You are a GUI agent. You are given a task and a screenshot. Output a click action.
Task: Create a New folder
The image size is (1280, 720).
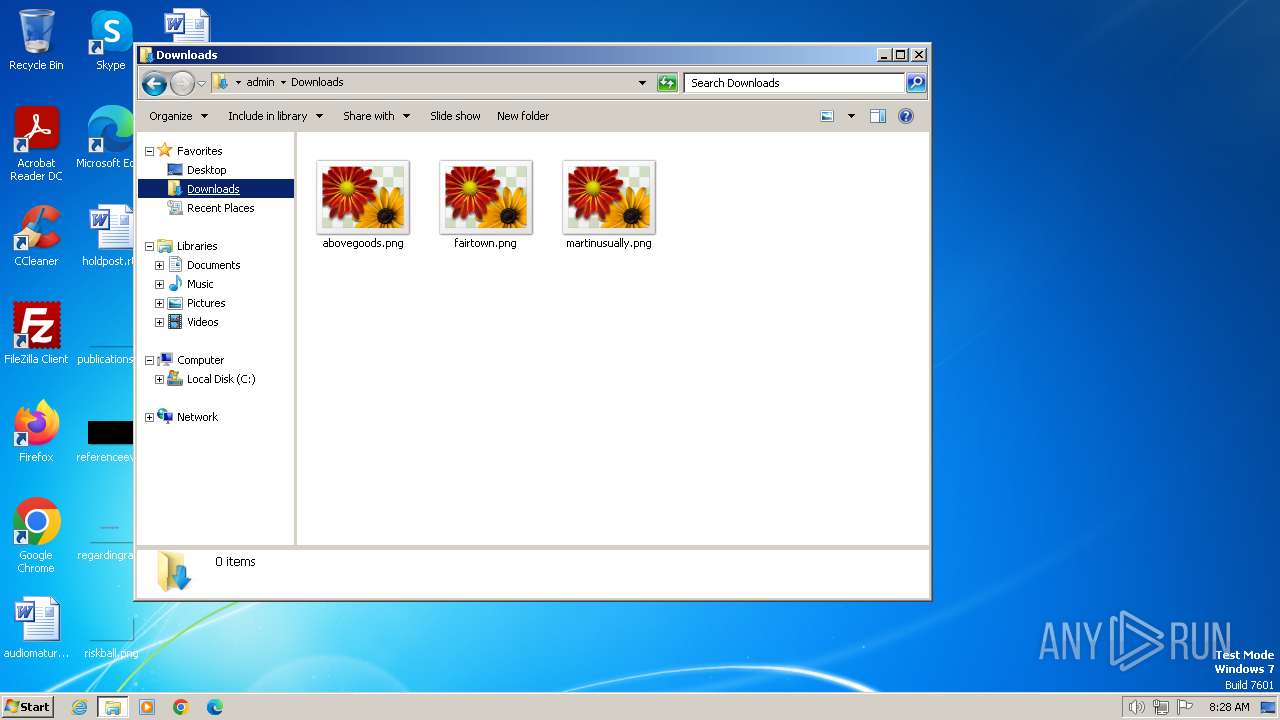pyautogui.click(x=523, y=116)
